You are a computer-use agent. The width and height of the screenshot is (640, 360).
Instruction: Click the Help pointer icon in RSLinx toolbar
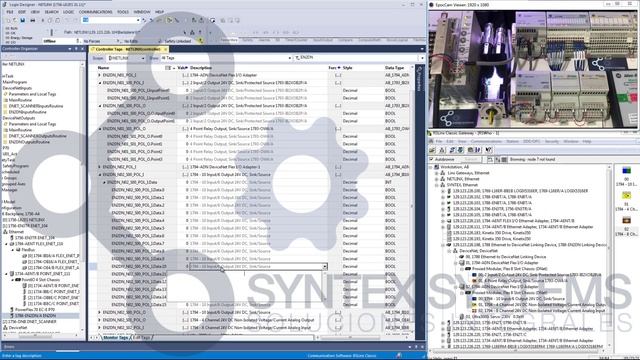(489, 150)
